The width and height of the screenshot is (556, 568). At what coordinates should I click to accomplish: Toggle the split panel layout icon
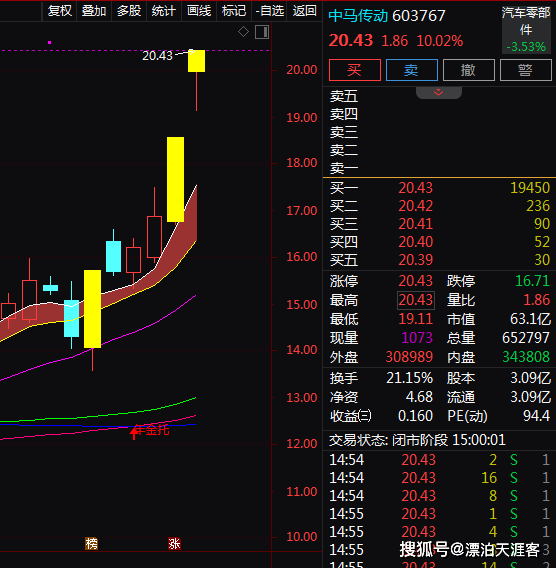(262, 32)
